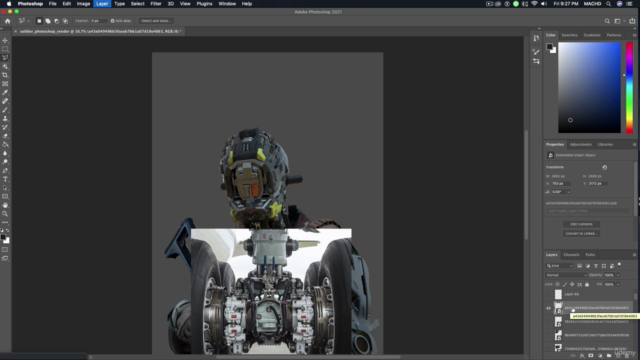The height and width of the screenshot is (360, 640).
Task: Choose Subtract from selection mode
Action: click(57, 21)
